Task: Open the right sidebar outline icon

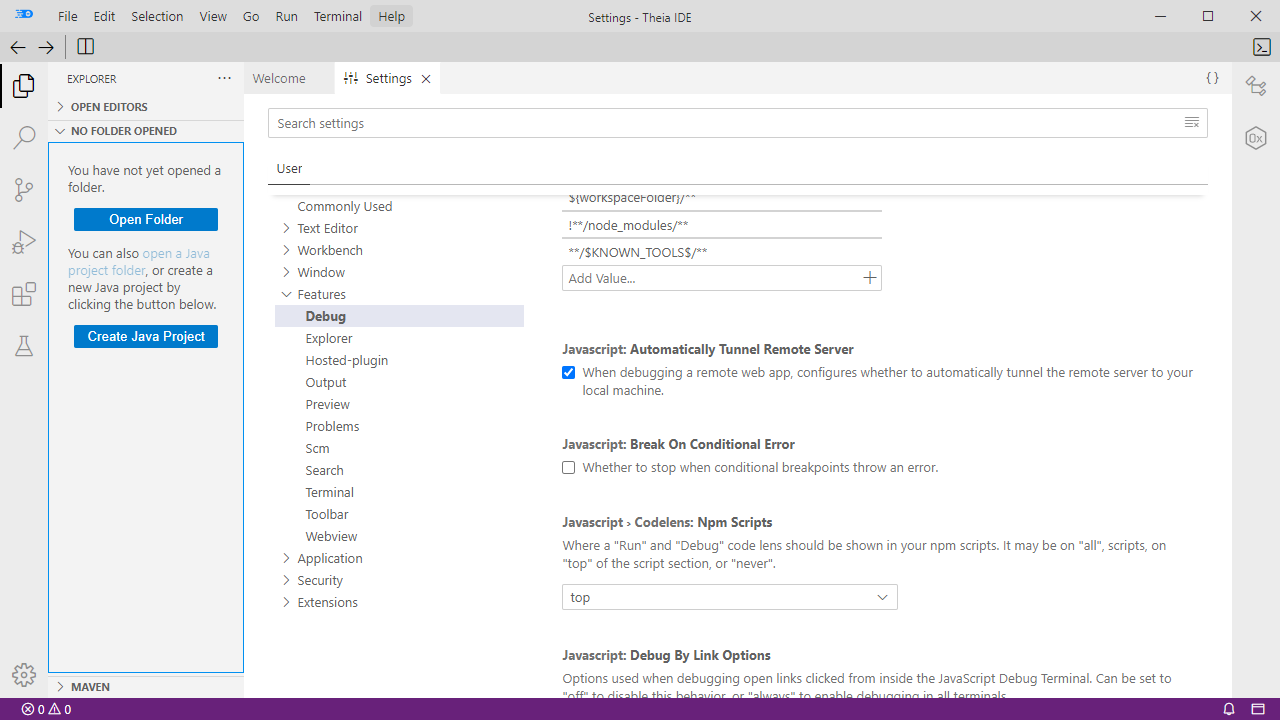Action: [1256, 86]
